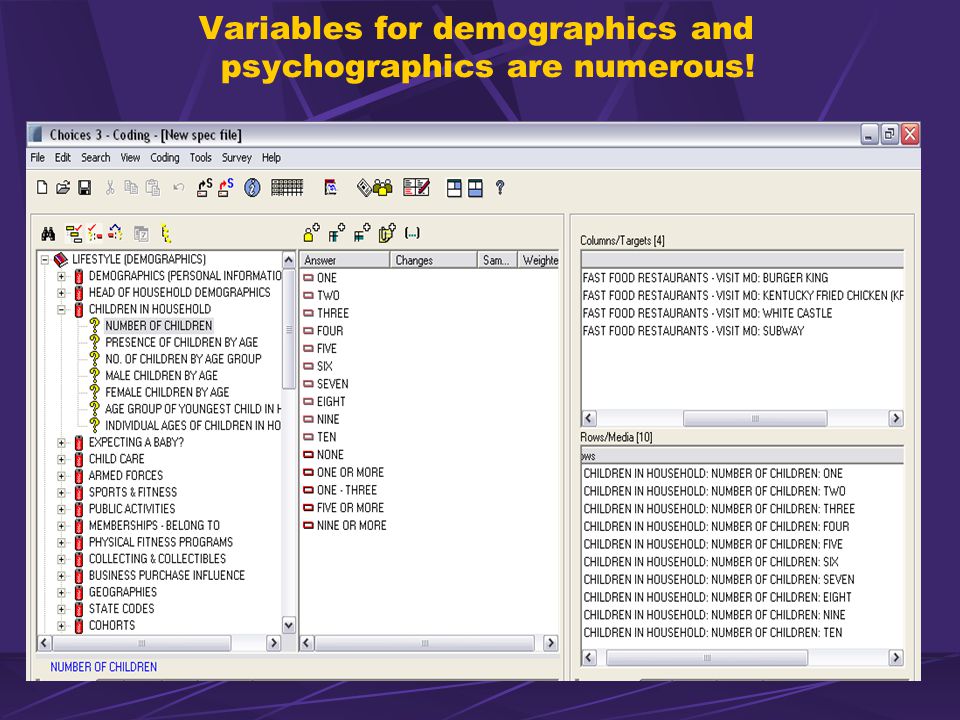Click the grid table icon

point(287,187)
